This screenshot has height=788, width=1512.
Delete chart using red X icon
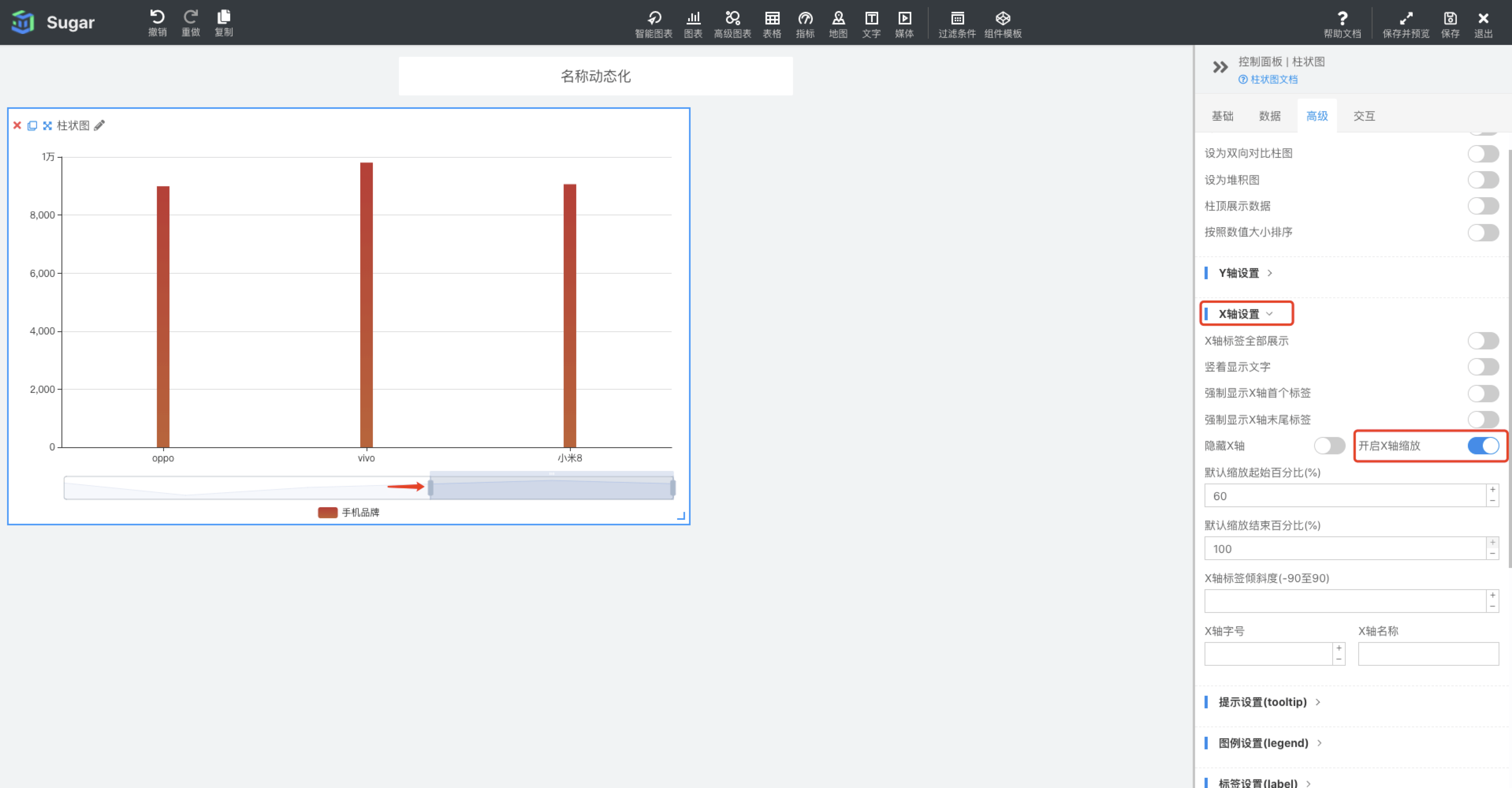[17, 125]
